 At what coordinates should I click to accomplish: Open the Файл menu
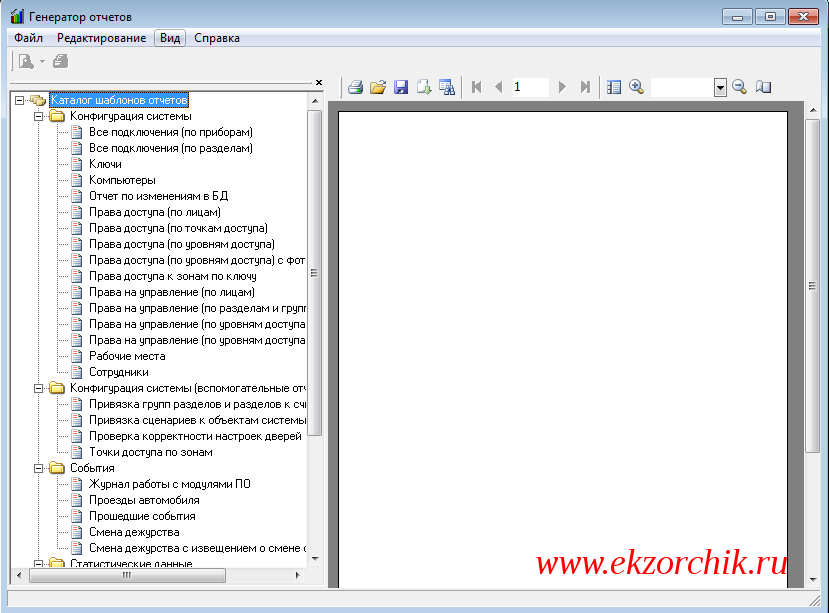pos(29,38)
